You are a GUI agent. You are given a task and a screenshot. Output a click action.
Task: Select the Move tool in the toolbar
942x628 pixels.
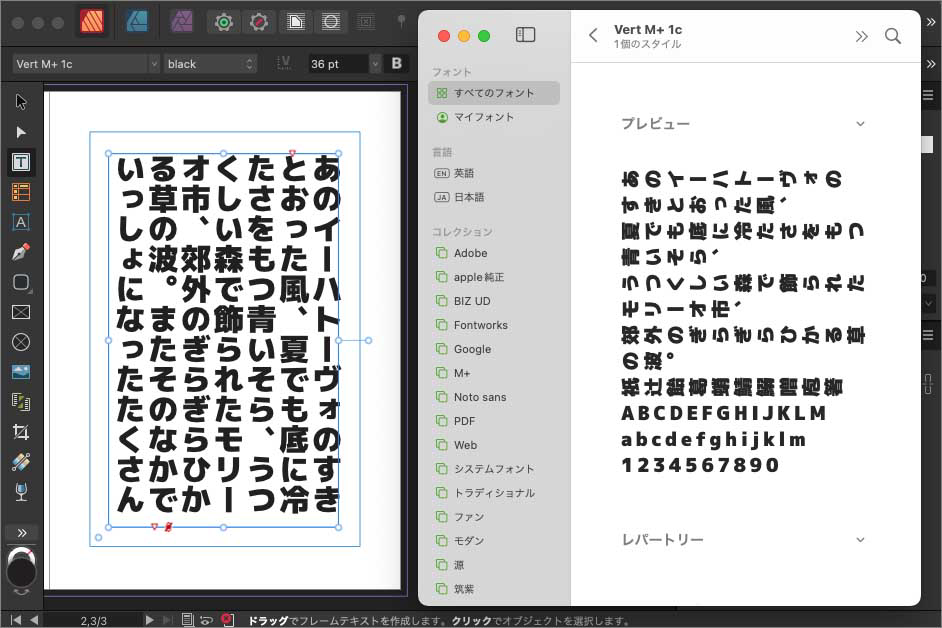[22, 101]
